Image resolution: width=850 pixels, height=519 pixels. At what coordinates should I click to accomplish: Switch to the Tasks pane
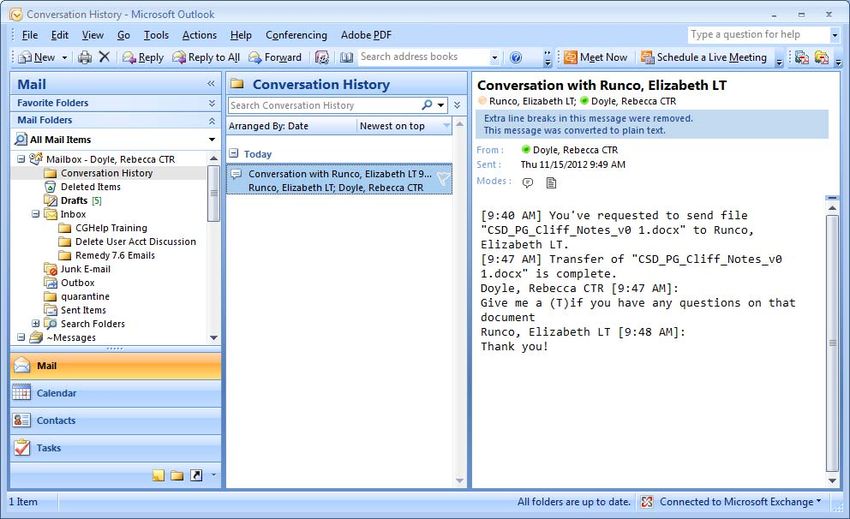point(115,448)
